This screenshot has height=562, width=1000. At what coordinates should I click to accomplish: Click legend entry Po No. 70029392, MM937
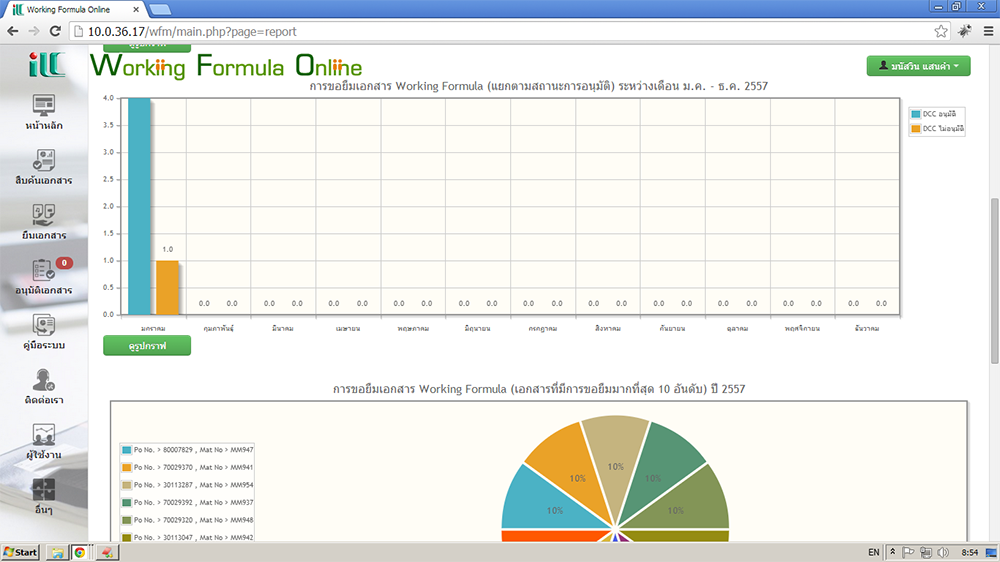pyautogui.click(x=188, y=503)
